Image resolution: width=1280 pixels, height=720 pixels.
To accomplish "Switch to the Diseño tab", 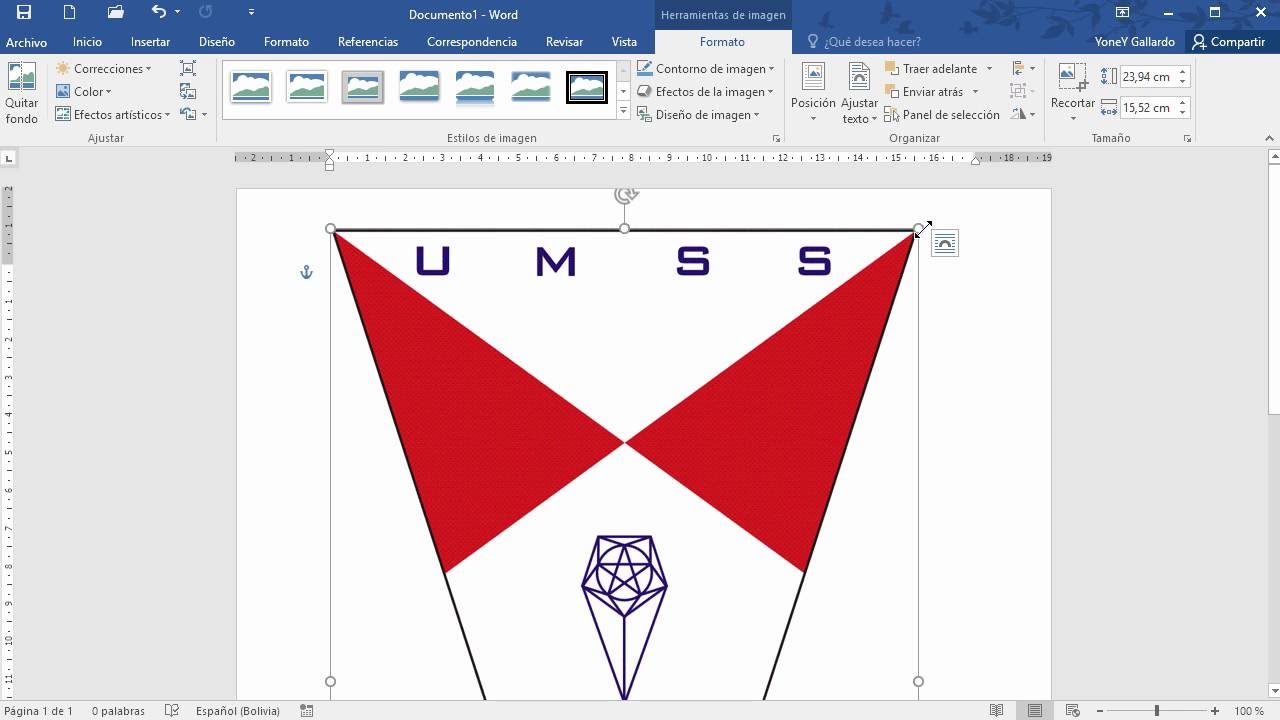I will tap(216, 42).
